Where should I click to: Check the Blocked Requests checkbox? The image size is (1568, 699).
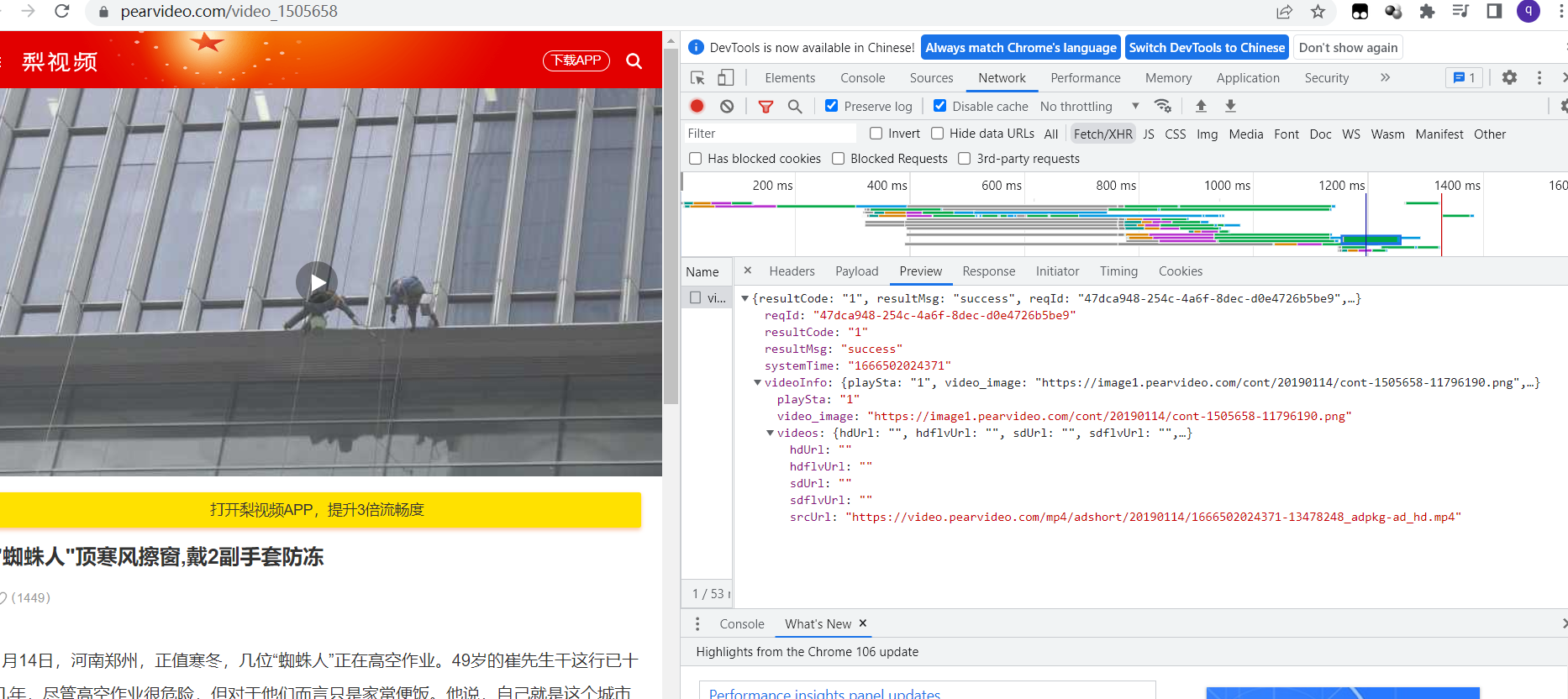839,159
